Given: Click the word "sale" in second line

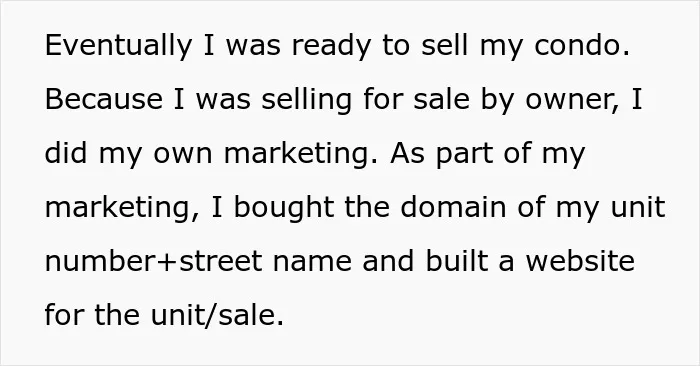Looking at the screenshot, I should (x=442, y=99).
